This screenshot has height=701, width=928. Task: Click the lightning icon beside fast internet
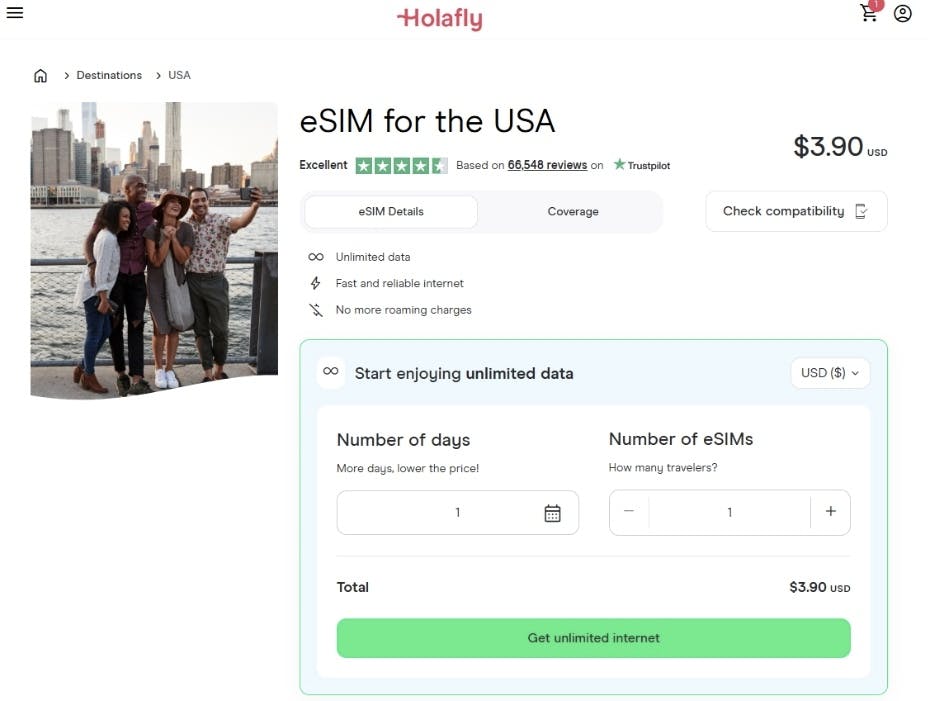coord(315,282)
